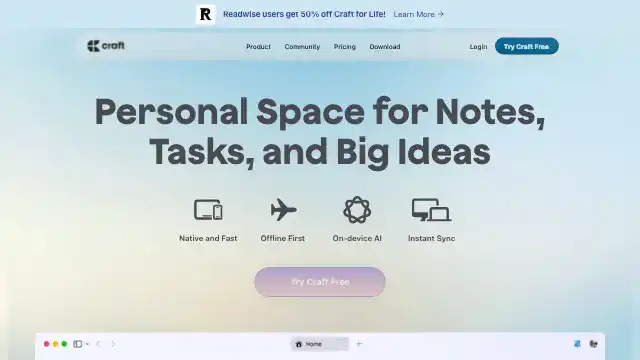Screen dimensions: 640x360
Task: Click the Native and Fast label
Action: 208,238
